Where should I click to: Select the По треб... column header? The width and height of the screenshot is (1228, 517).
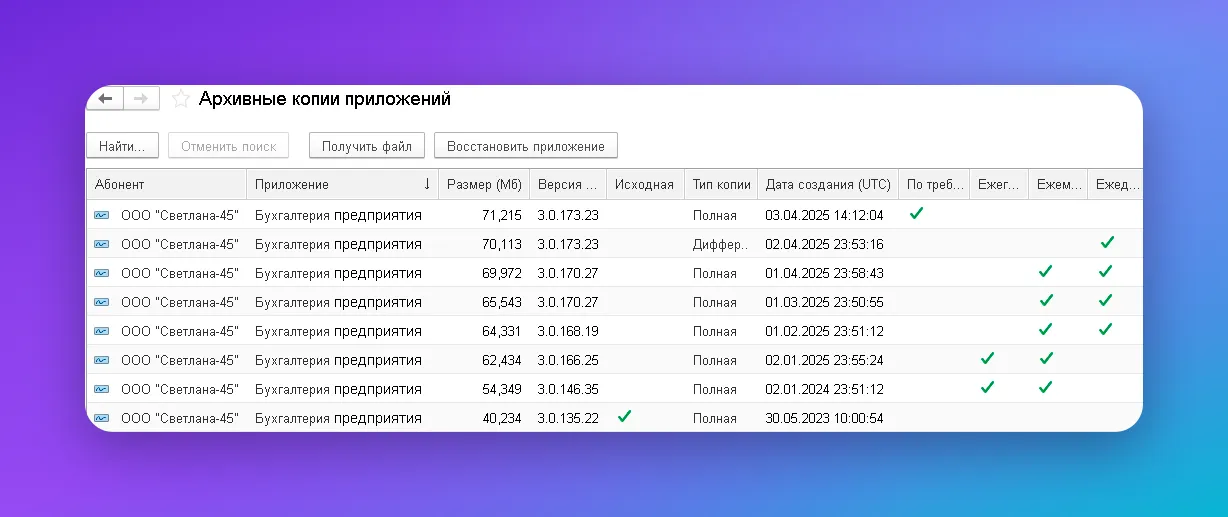pyautogui.click(x=934, y=184)
